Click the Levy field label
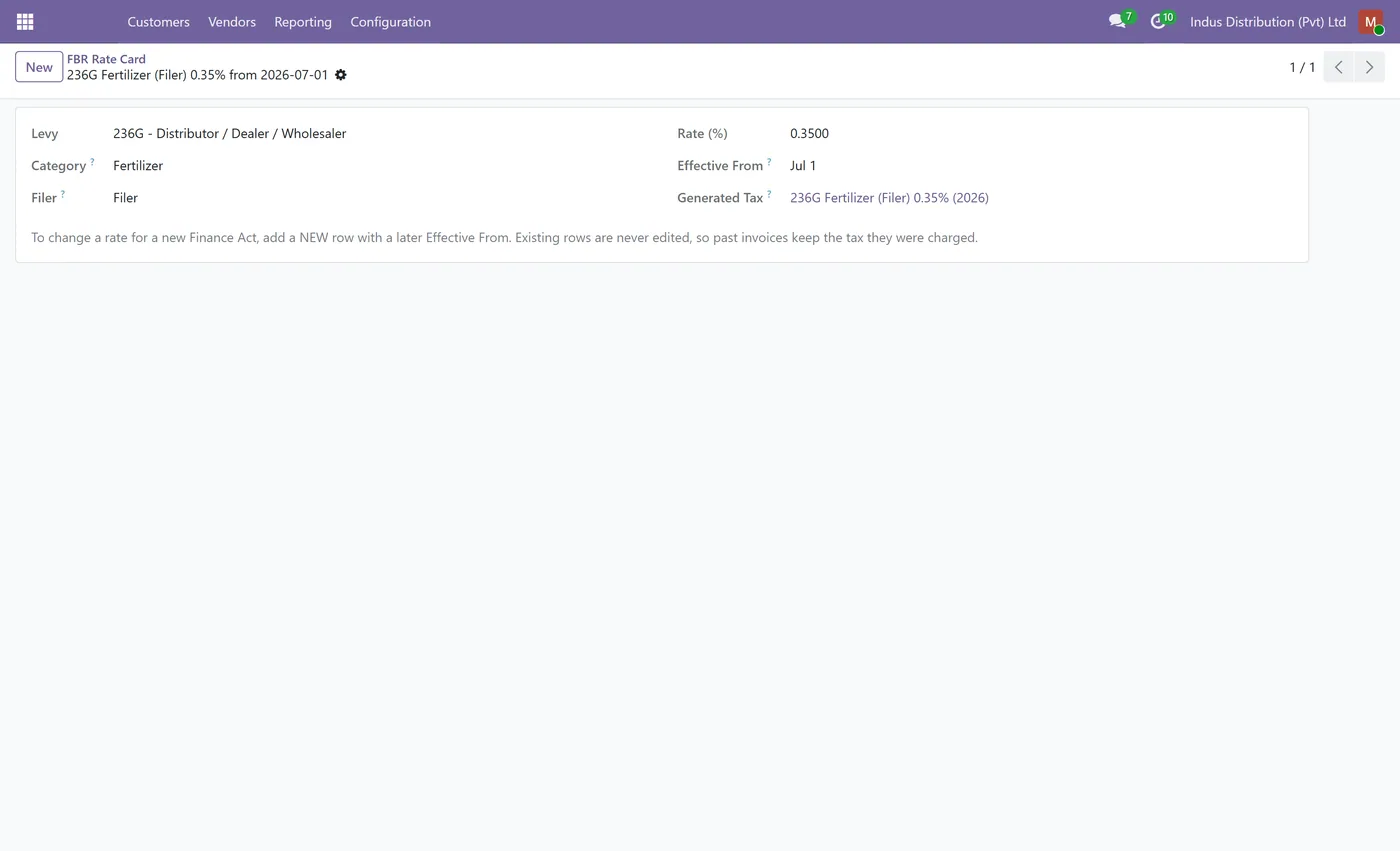Viewport: 1400px width, 851px height. [x=45, y=133]
